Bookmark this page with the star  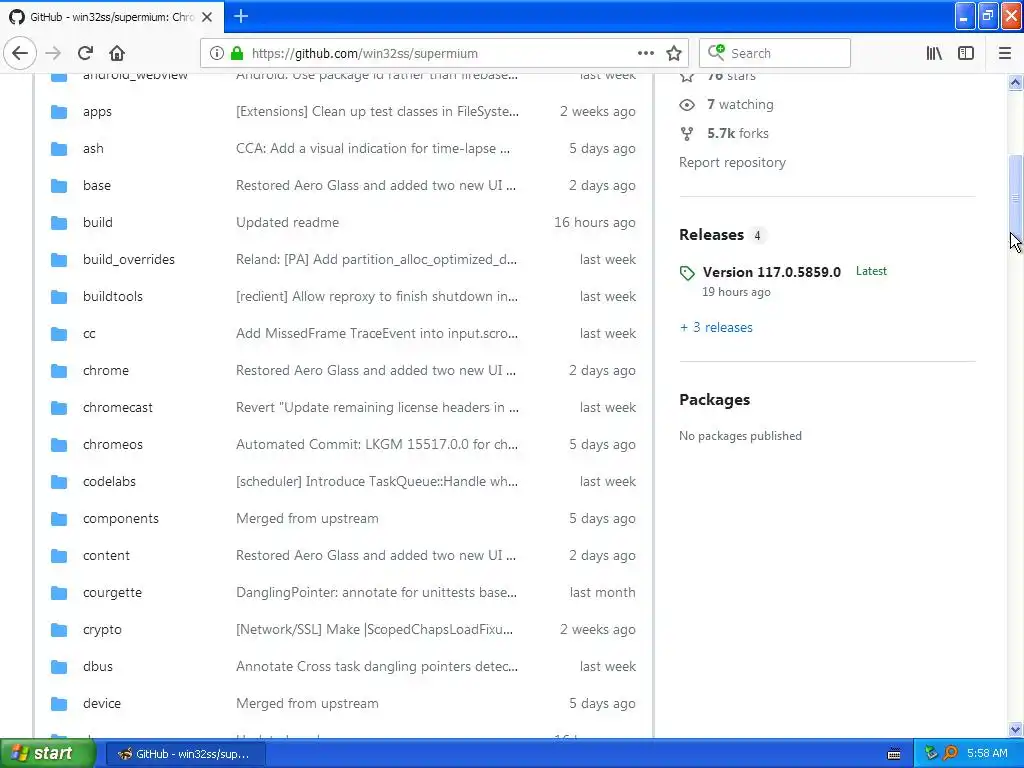coord(674,53)
